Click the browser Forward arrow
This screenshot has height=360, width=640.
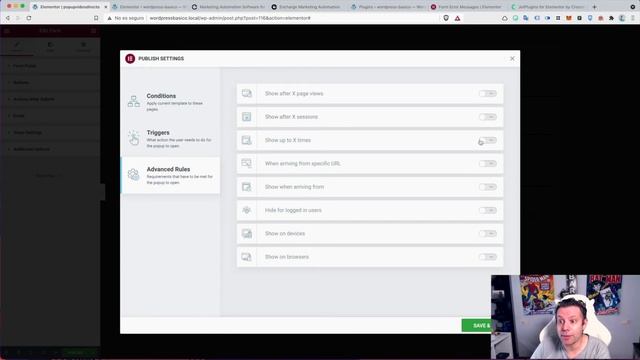18,18
